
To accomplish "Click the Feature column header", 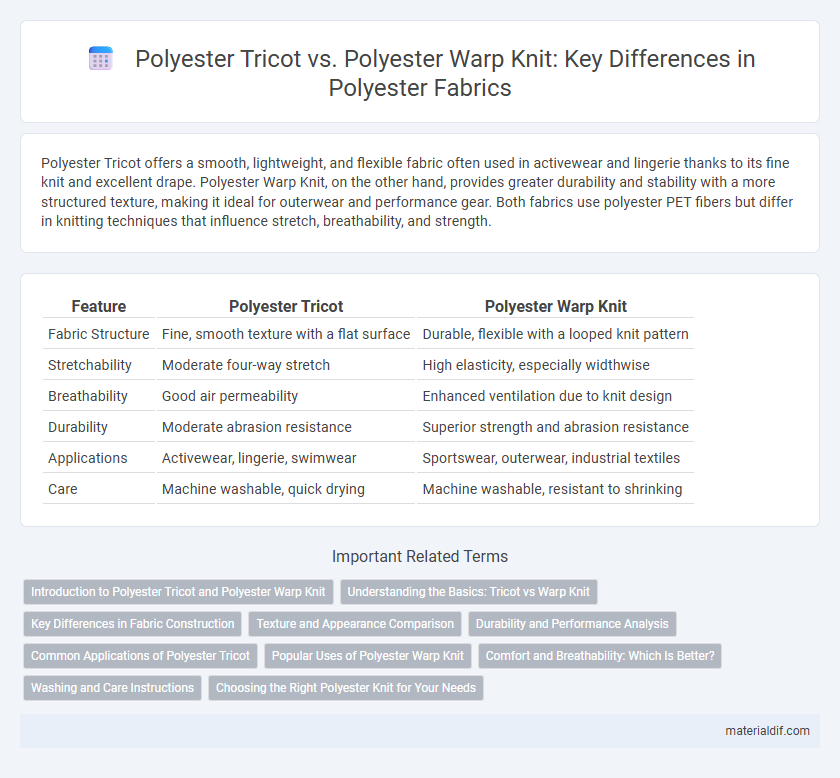I will click(x=99, y=306).
